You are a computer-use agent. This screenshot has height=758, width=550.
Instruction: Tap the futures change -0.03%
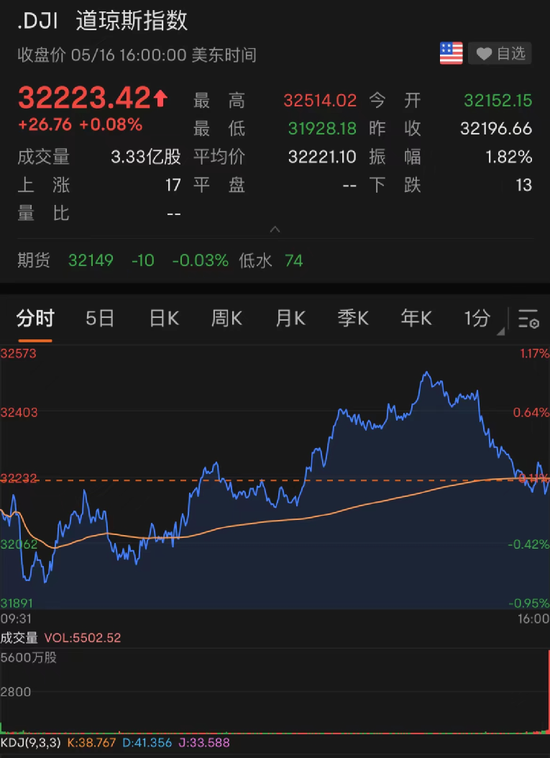click(200, 261)
